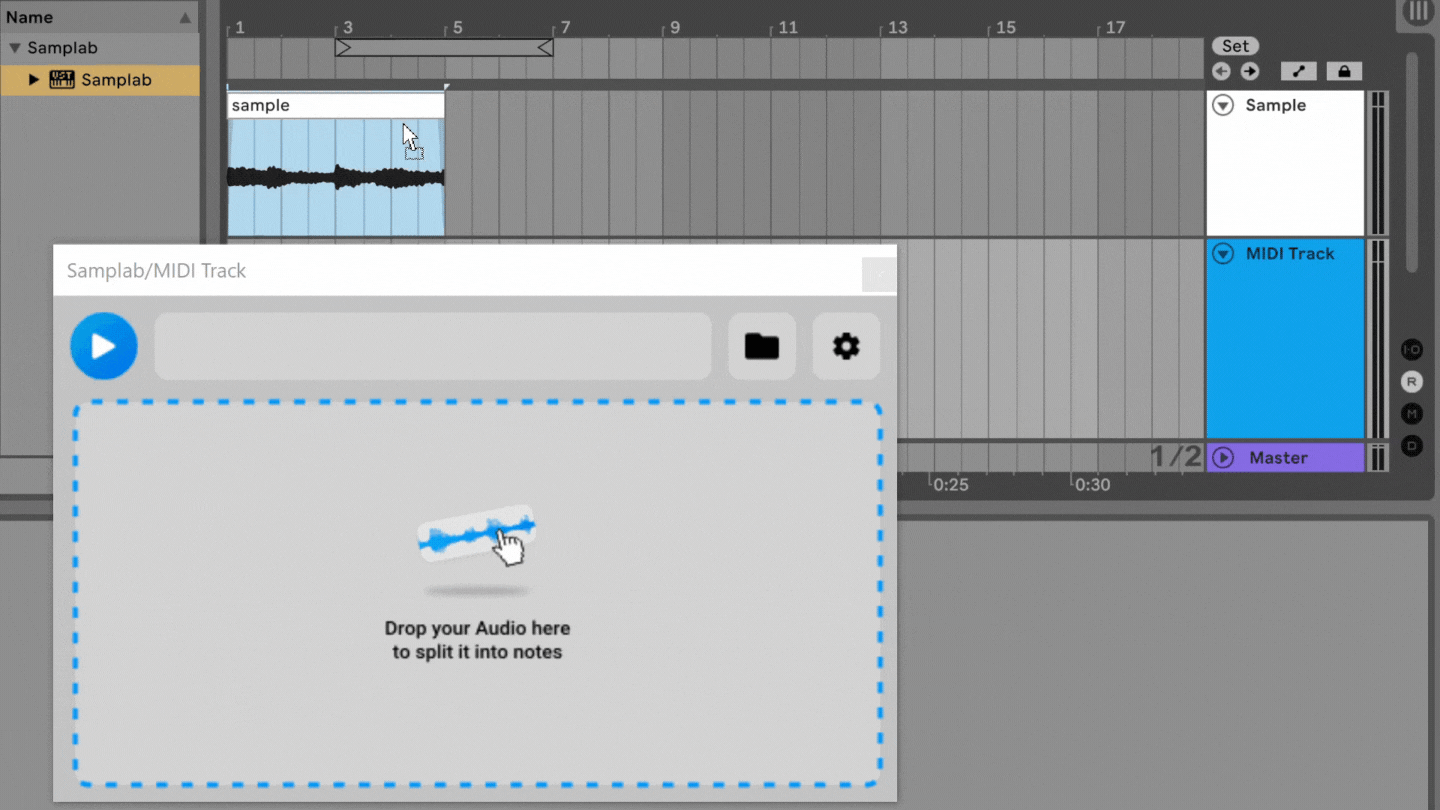Click the loop brace end marker
Screen dimensions: 1440x810
coord(545,47)
